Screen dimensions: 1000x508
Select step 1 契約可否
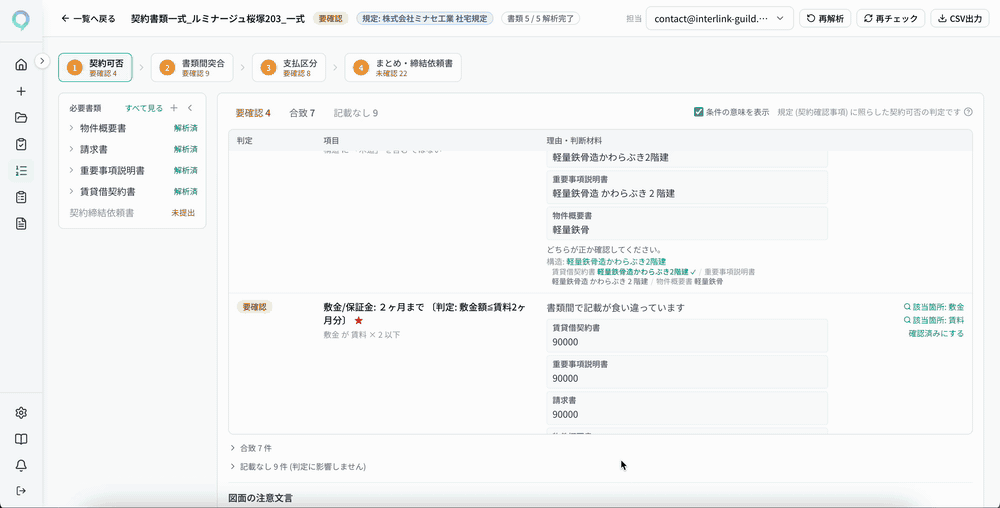coord(96,68)
